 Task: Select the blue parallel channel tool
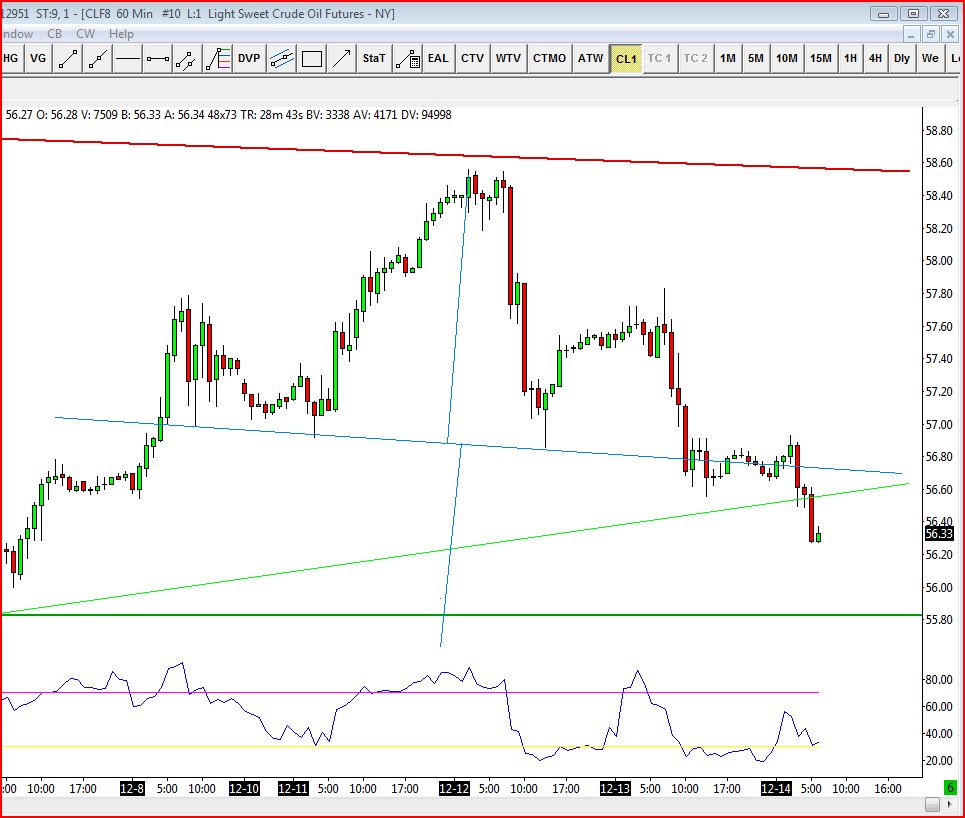[281, 58]
